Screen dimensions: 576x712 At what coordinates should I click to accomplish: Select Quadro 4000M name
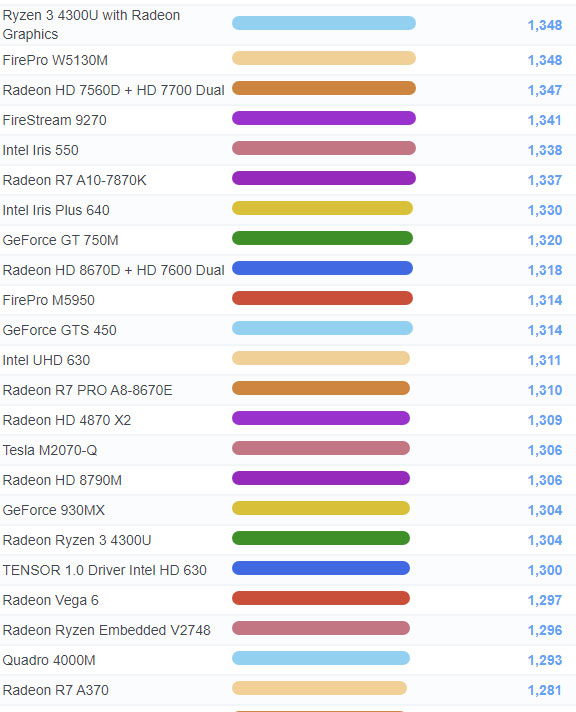(49, 659)
